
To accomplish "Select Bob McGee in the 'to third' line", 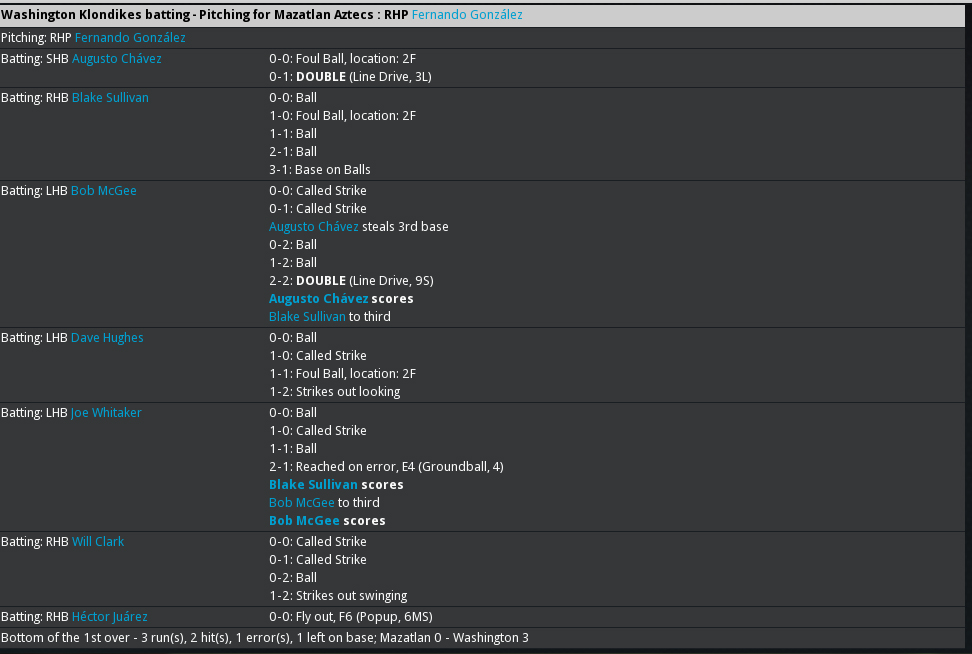I will tap(301, 503).
